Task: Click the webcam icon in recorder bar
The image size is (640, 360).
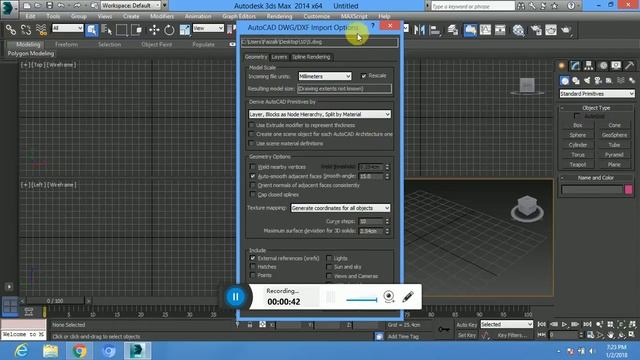Action: click(x=389, y=297)
